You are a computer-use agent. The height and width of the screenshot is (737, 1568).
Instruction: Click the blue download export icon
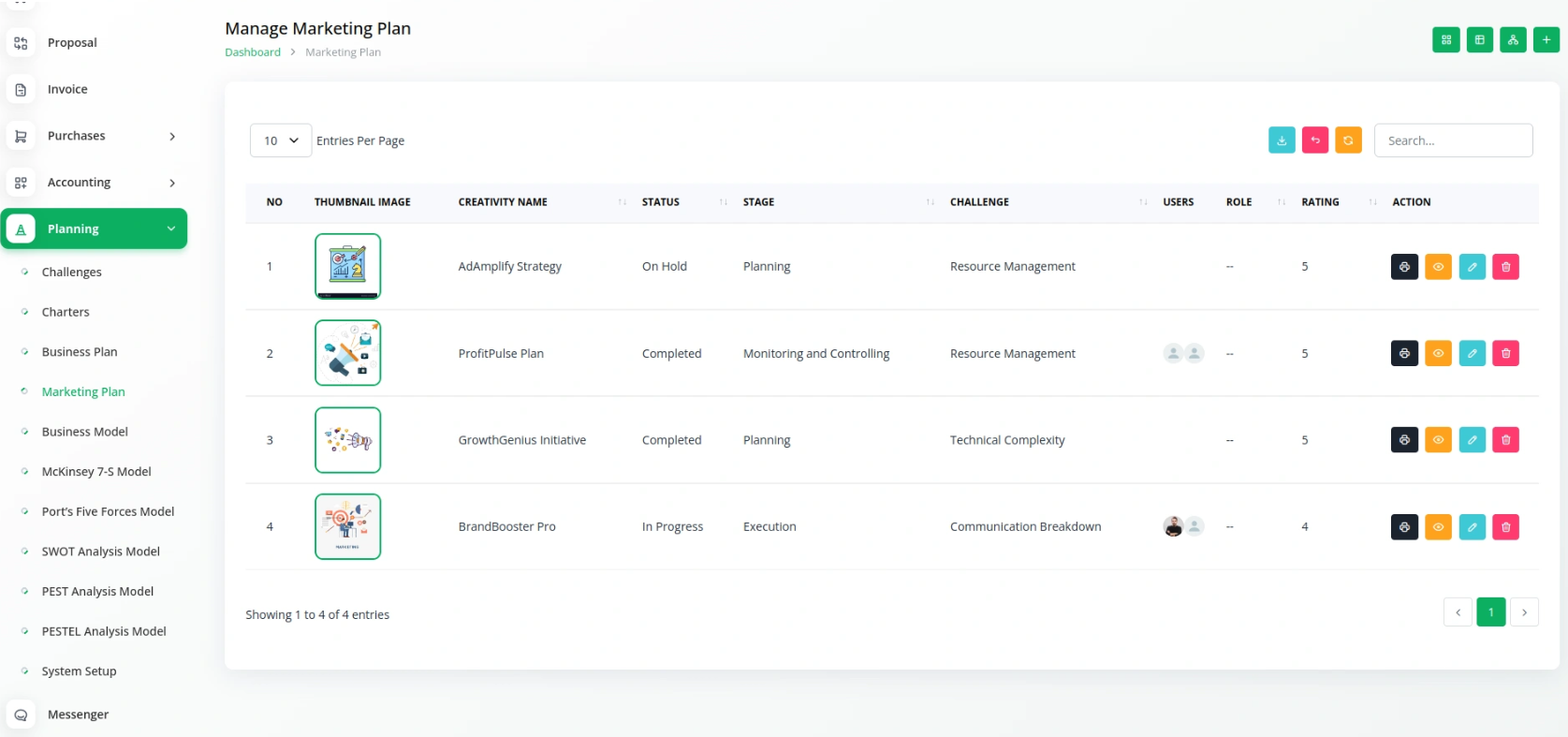1282,140
